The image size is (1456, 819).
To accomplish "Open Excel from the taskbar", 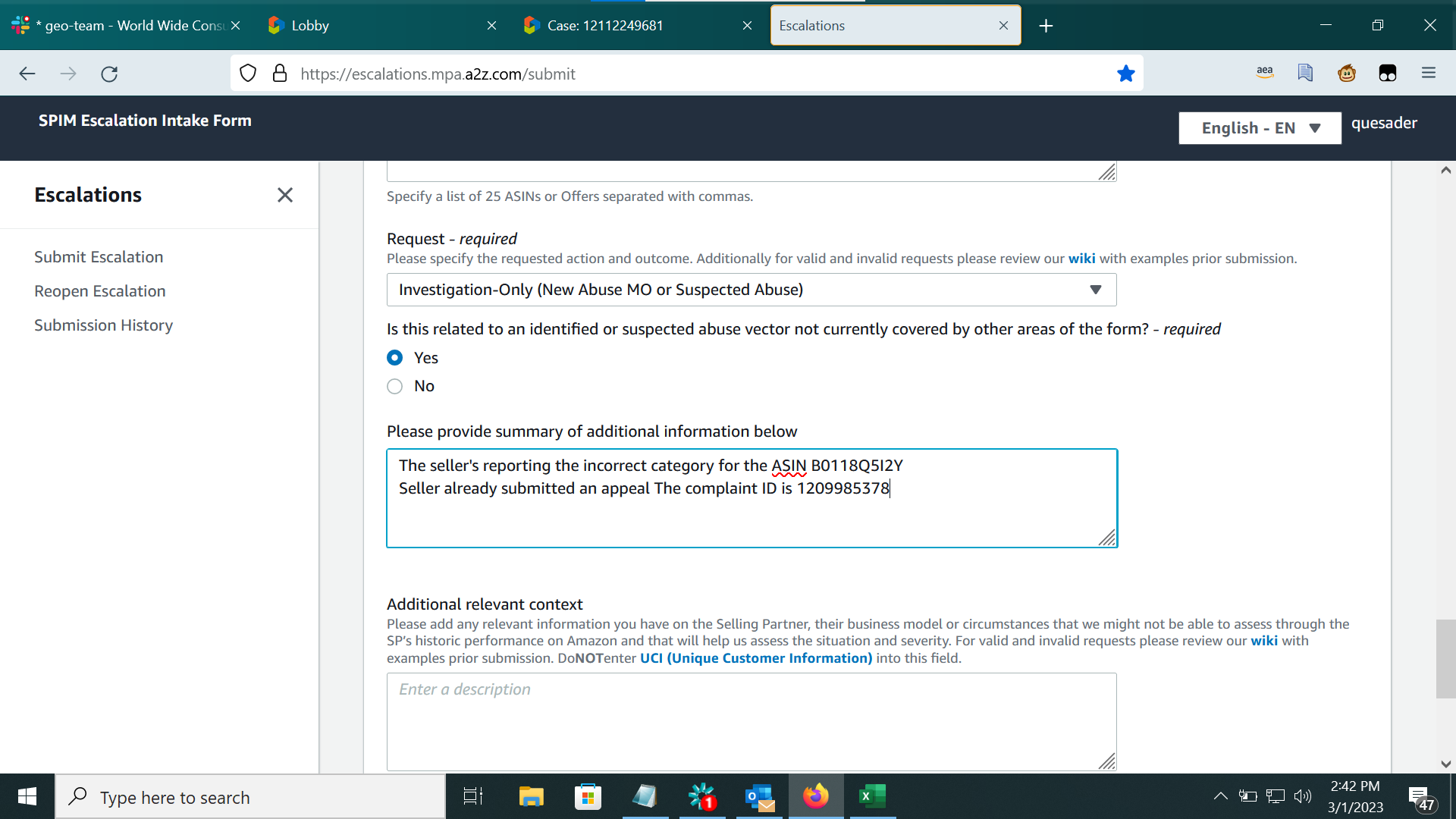I will (873, 796).
